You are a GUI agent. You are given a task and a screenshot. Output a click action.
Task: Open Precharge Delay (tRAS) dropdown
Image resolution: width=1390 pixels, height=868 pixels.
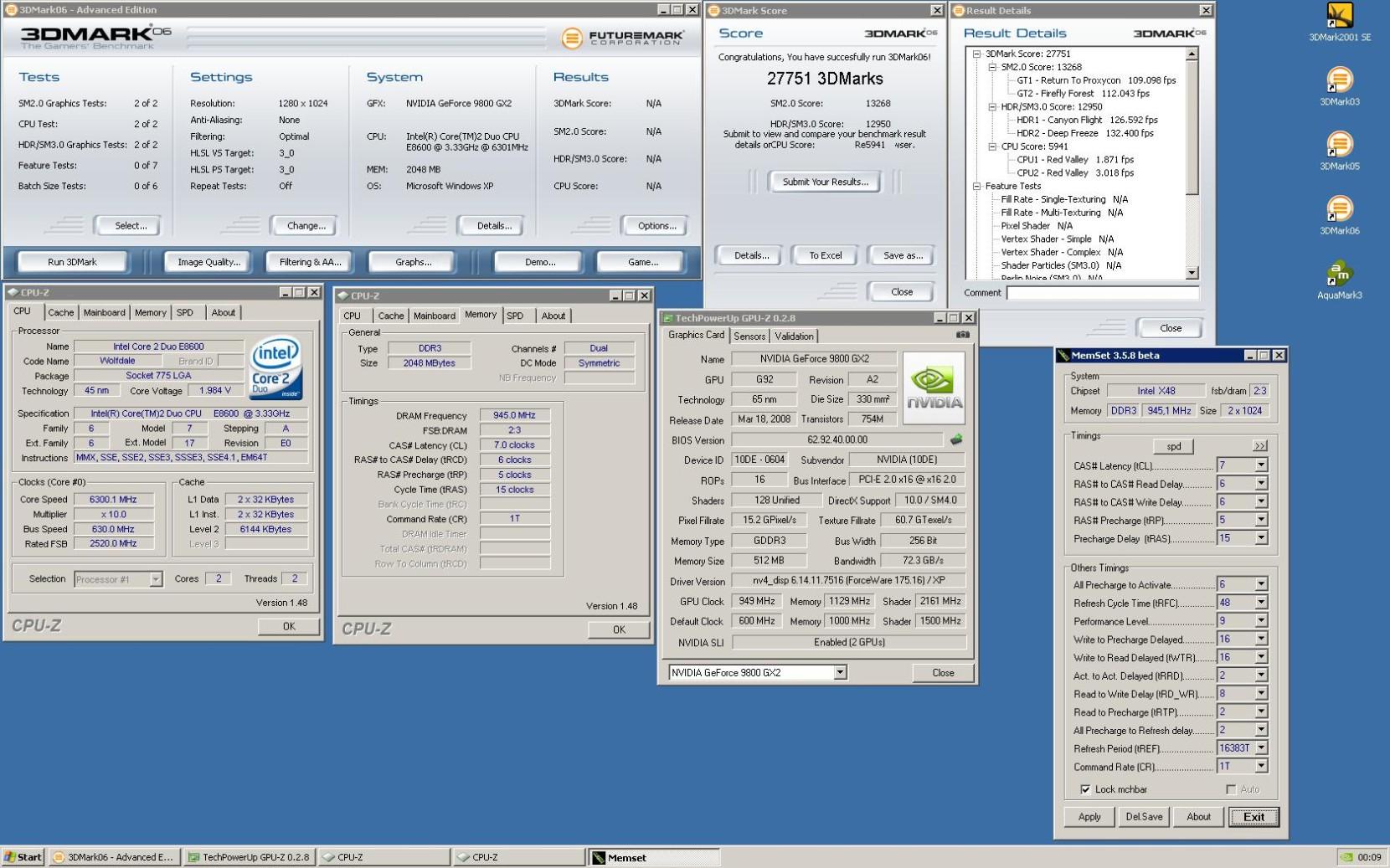(1261, 539)
